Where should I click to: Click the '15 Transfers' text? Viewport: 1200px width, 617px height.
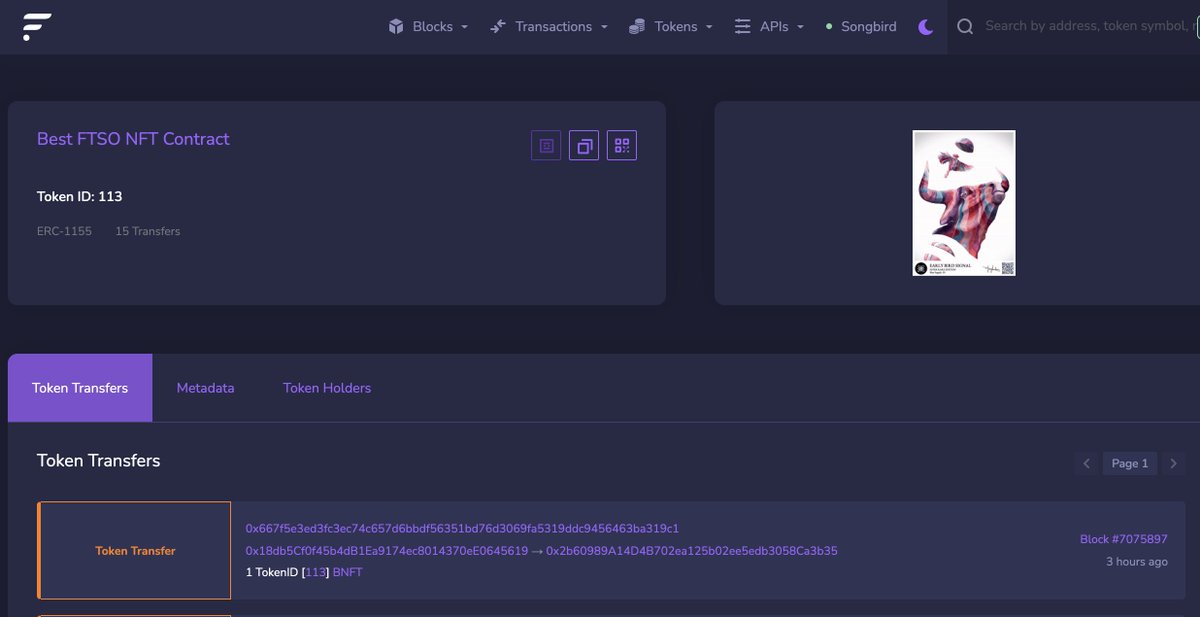(x=148, y=231)
